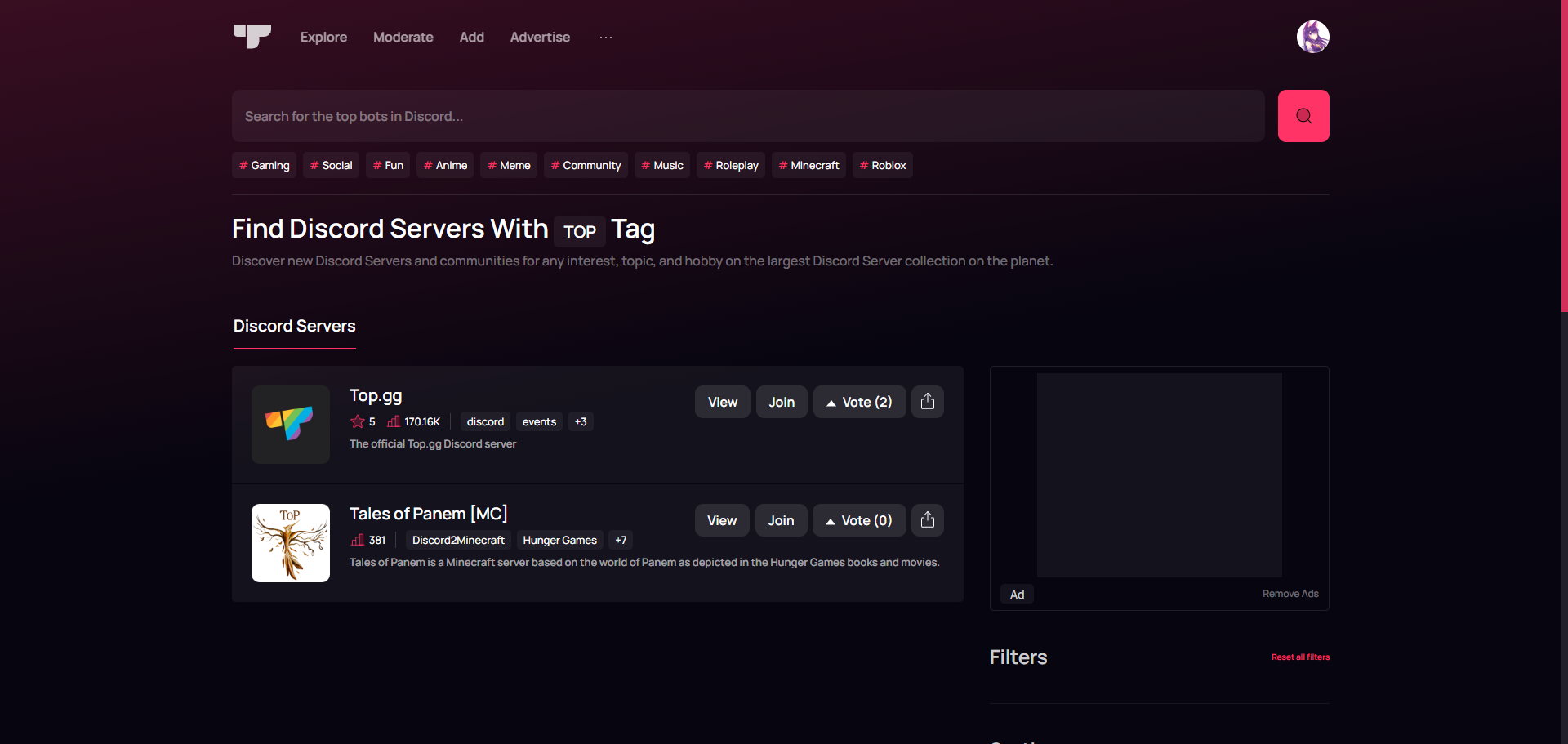Open the three-dots more menu in navbar
Image resolution: width=1568 pixels, height=744 pixels.
(x=606, y=38)
